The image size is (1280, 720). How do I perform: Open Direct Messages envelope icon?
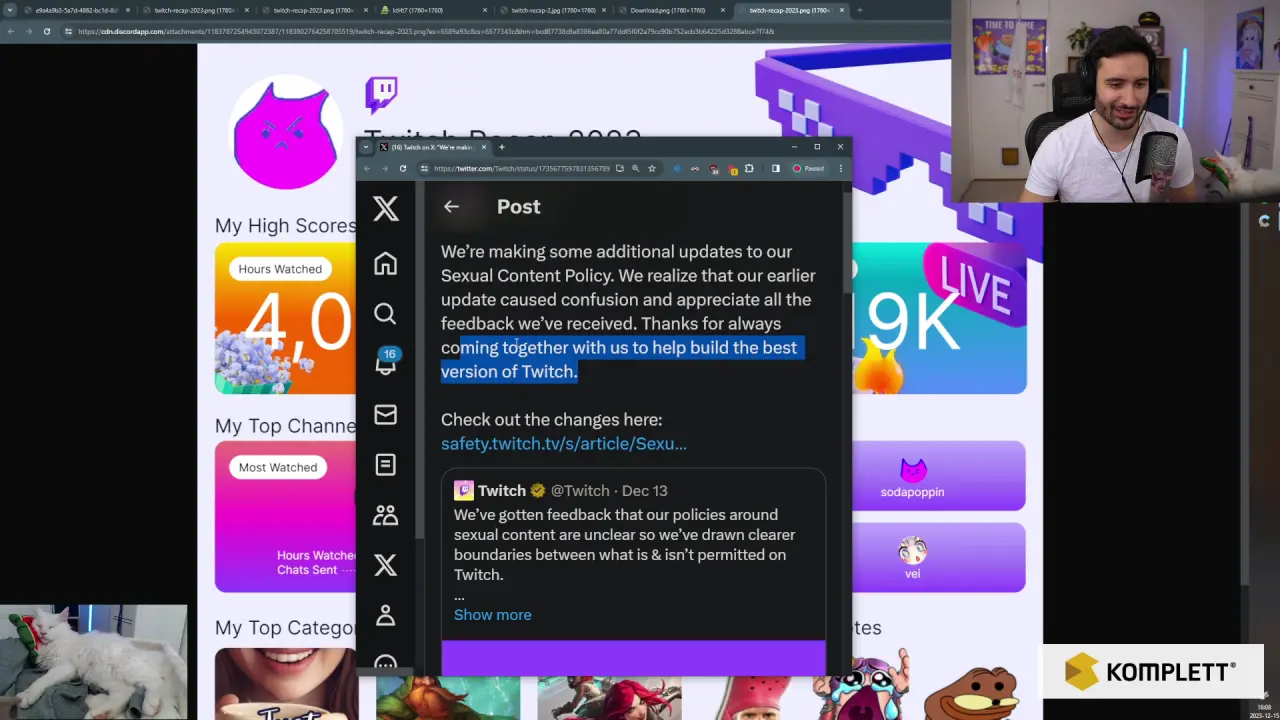point(385,414)
